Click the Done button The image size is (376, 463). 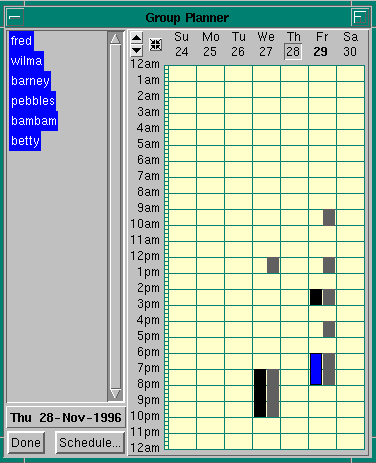coord(26,442)
